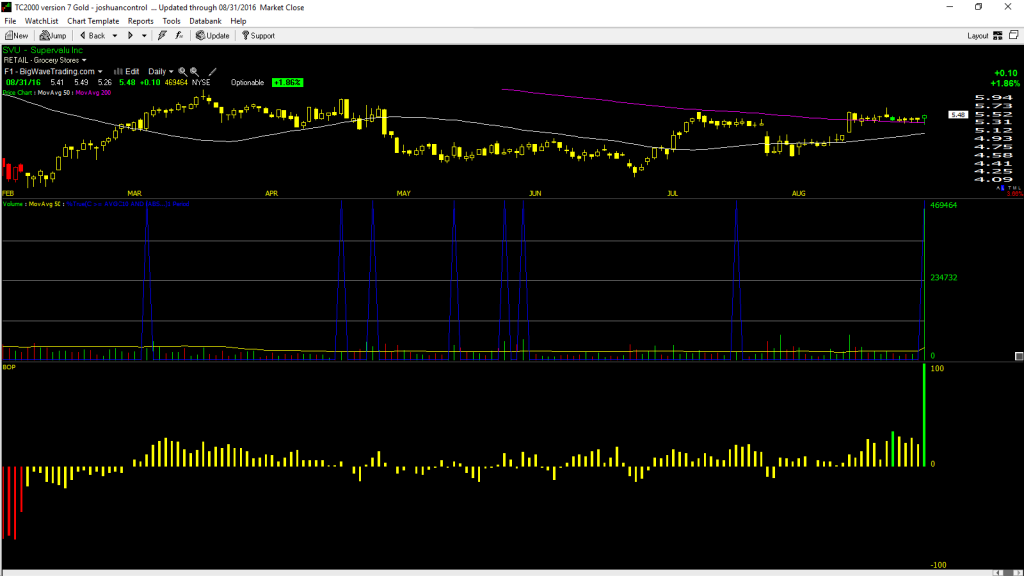
Task: Open the Jump symbol finder
Action: pos(53,36)
